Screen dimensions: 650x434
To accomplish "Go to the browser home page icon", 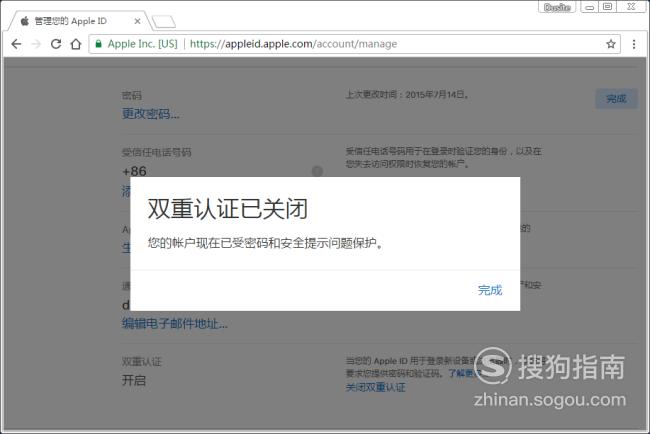I will pos(76,44).
